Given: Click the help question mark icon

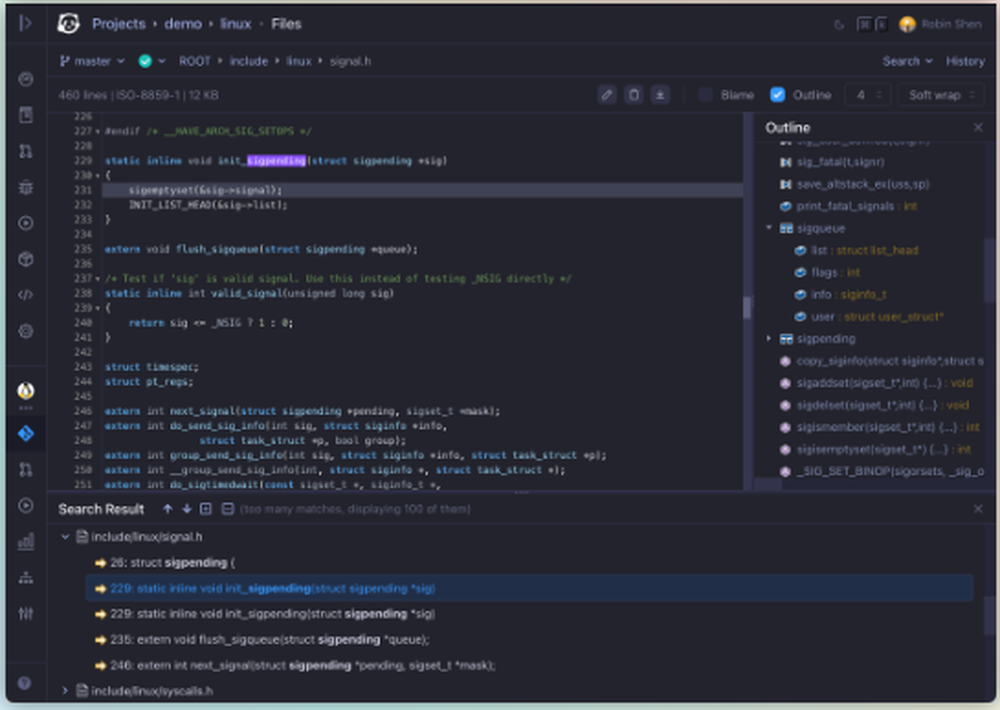Looking at the screenshot, I should click(x=24, y=683).
